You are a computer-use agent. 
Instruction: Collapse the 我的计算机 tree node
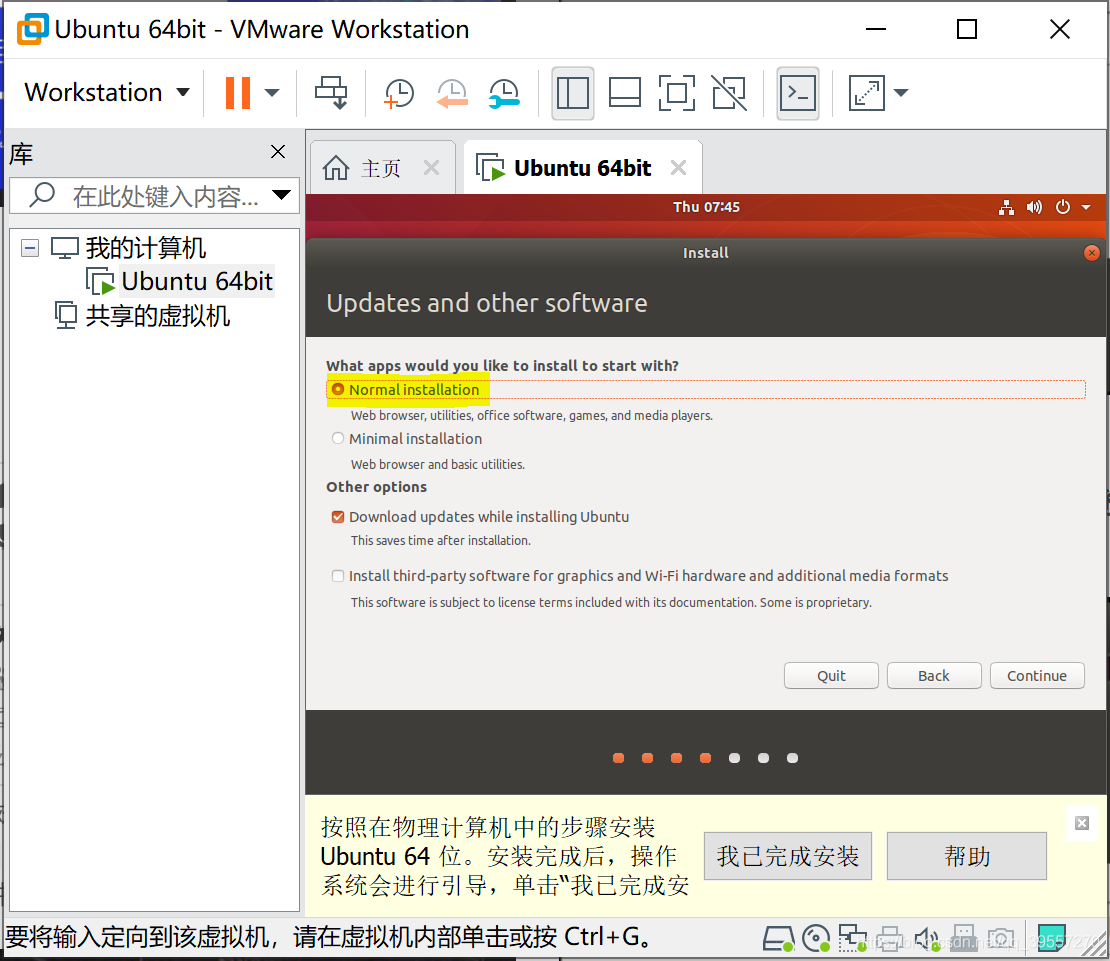[x=30, y=248]
